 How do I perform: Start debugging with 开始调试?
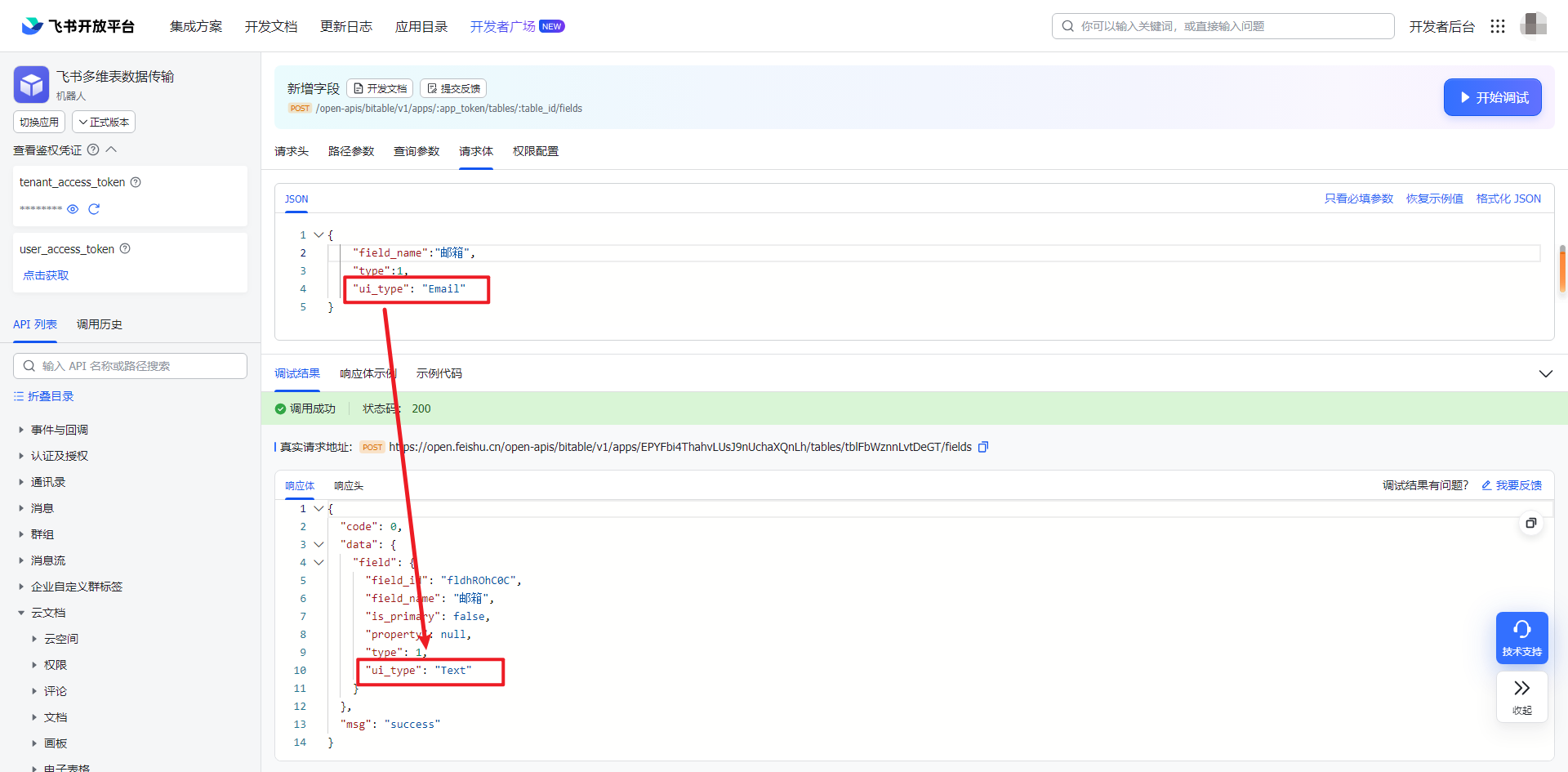pyautogui.click(x=1492, y=97)
